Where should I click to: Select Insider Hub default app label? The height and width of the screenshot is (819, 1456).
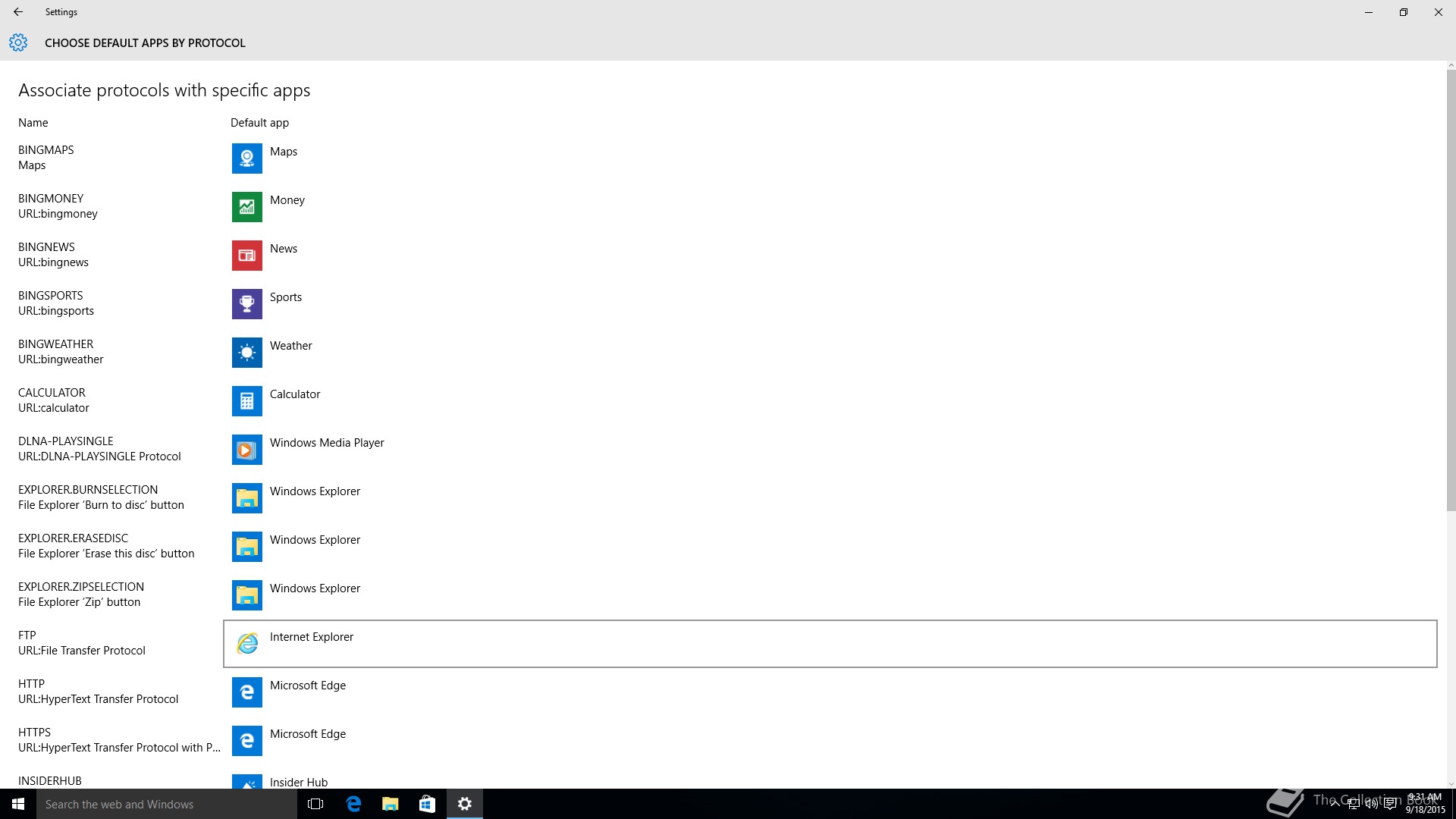[x=299, y=782]
